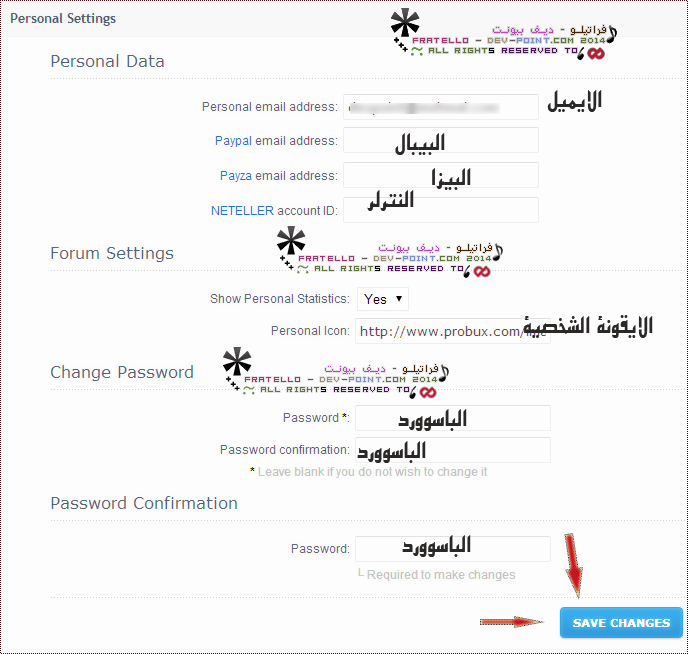This screenshot has height=654, width=688.
Task: Click the red downward arrow above Save Changes
Action: 573,563
